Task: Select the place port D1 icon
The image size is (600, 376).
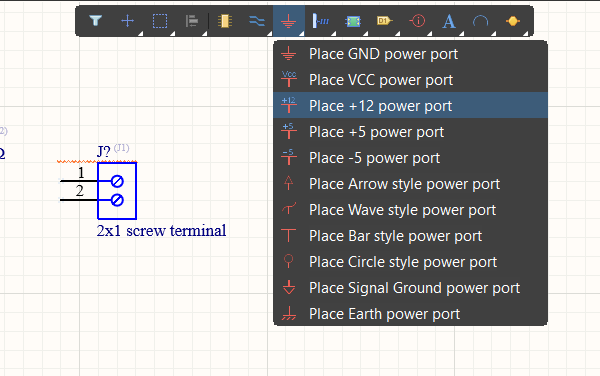Action: click(x=385, y=21)
